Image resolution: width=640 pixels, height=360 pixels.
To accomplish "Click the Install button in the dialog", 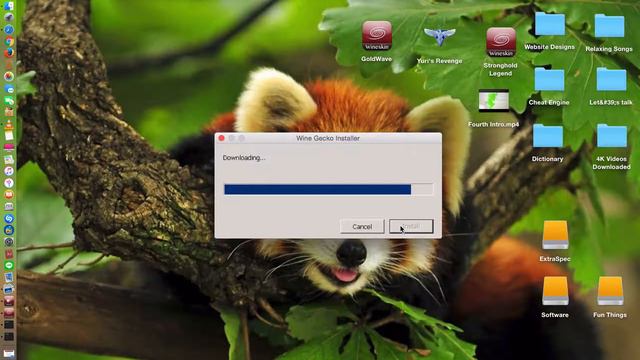I will coord(411,227).
